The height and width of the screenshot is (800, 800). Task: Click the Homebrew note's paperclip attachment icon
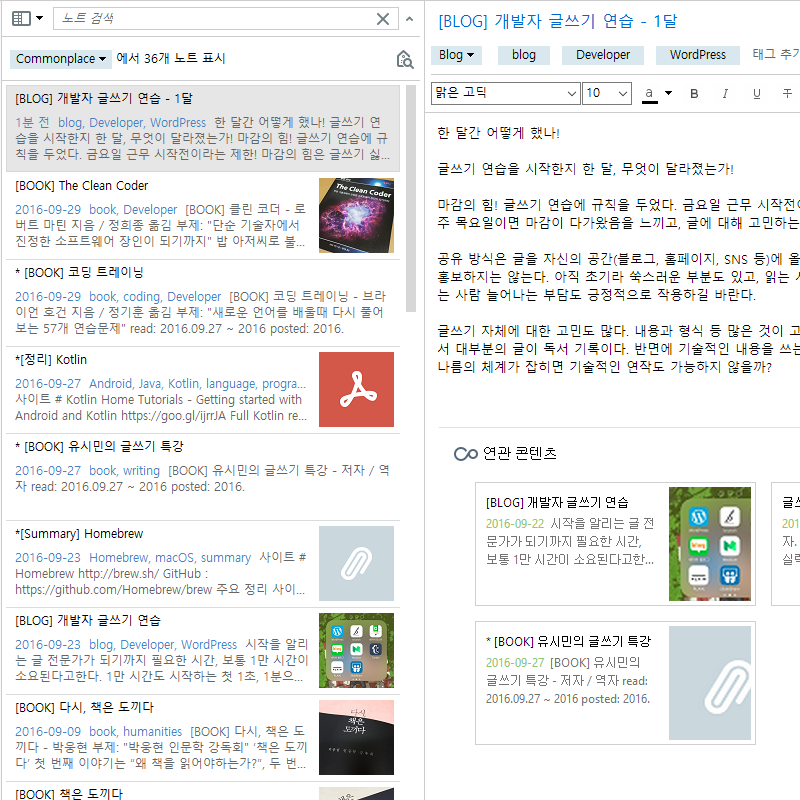click(x=356, y=563)
